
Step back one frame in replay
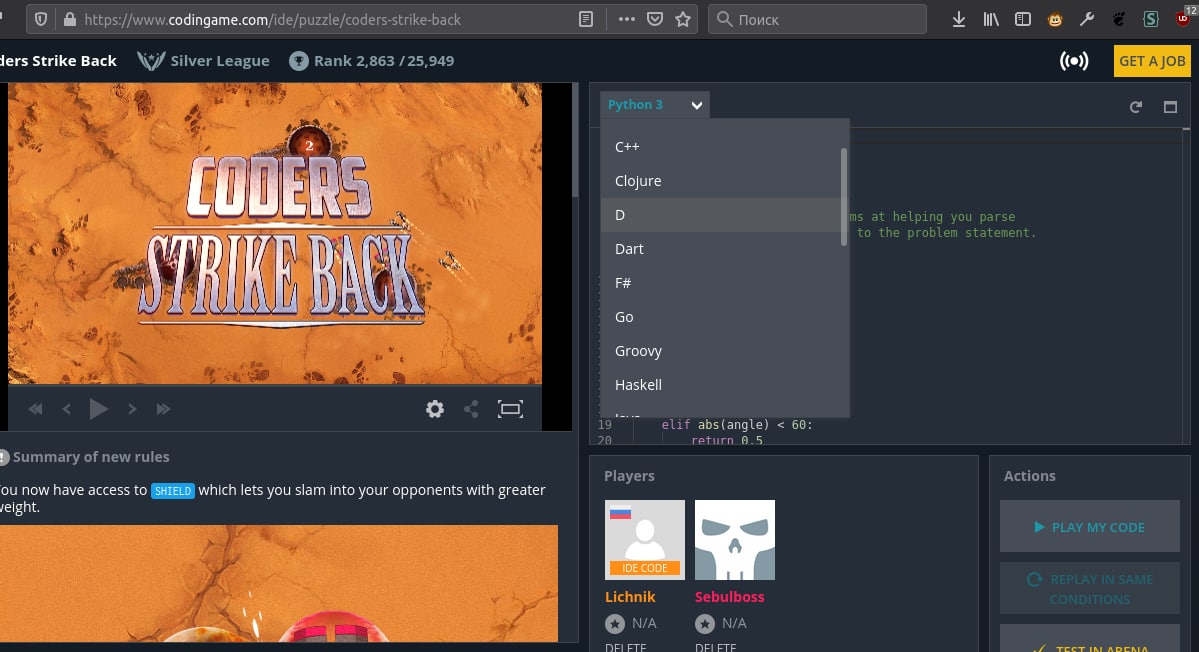click(67, 409)
